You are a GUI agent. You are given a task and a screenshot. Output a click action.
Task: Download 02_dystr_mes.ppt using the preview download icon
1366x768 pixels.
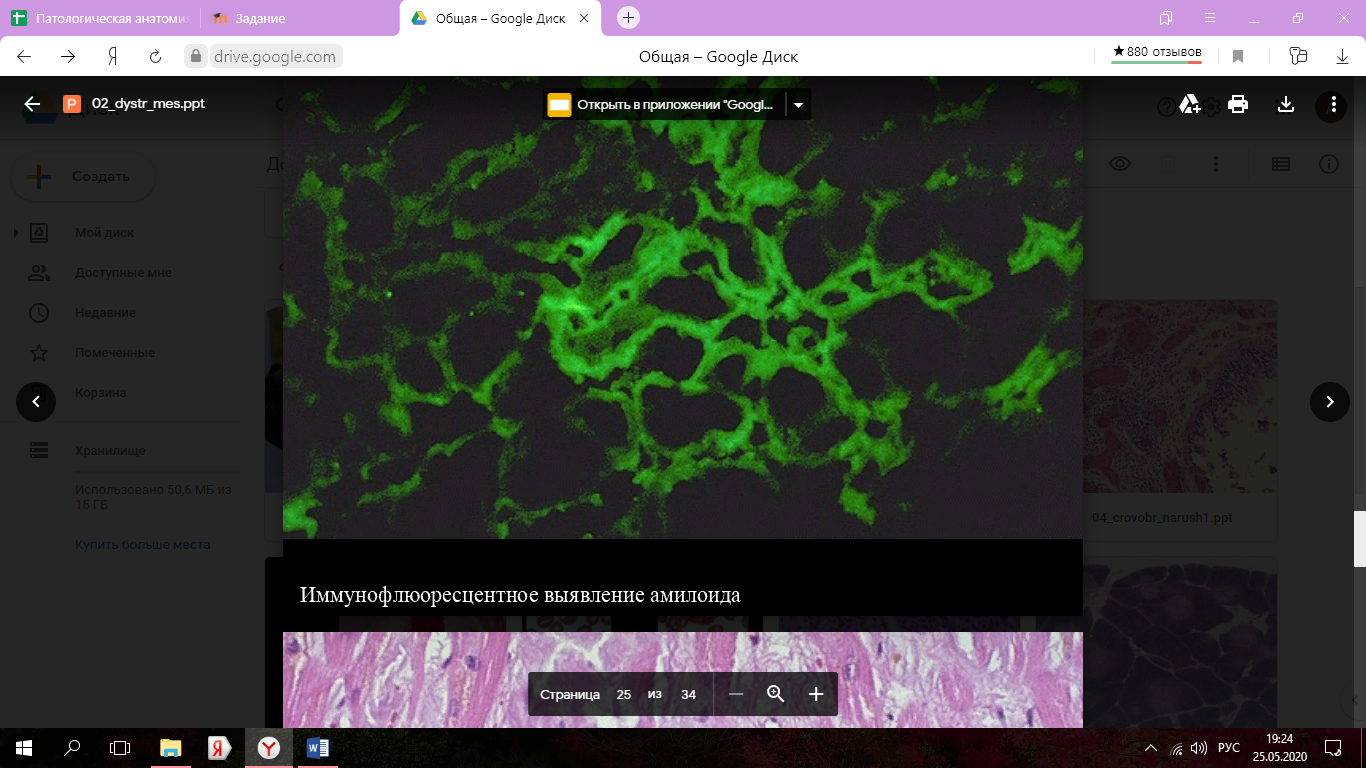pos(1286,104)
